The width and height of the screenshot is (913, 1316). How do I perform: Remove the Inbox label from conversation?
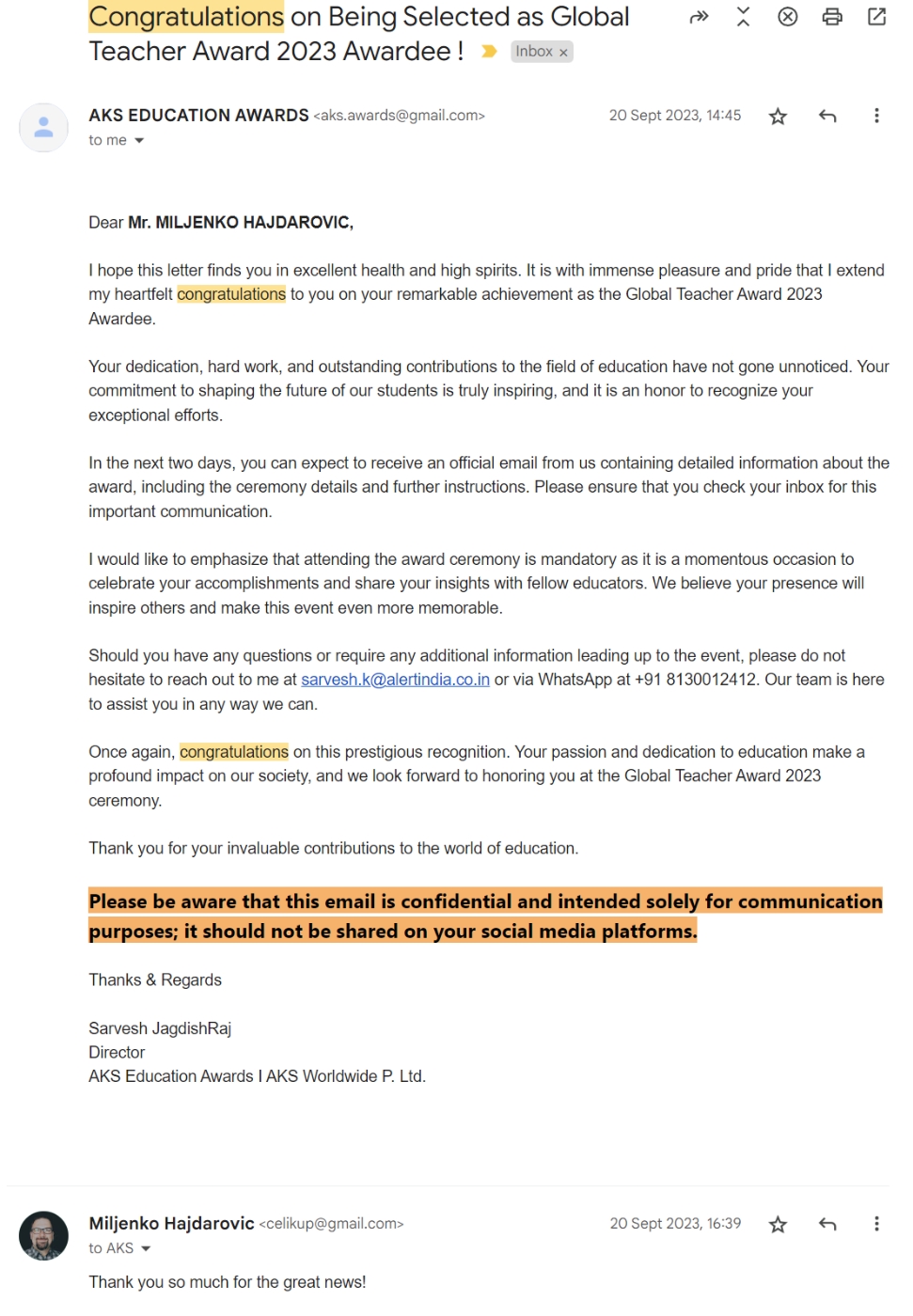(564, 53)
